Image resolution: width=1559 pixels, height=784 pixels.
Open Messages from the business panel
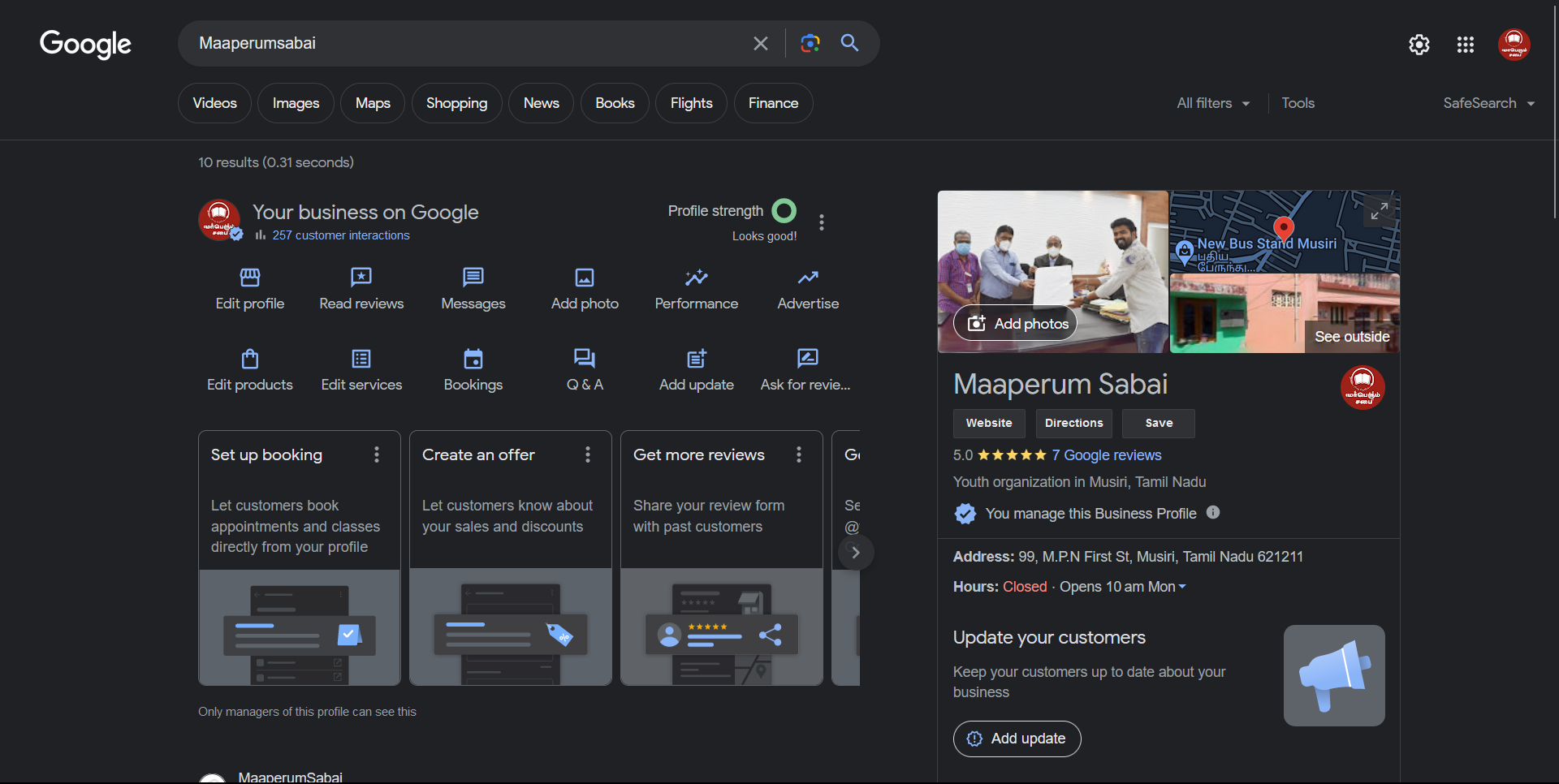(473, 278)
